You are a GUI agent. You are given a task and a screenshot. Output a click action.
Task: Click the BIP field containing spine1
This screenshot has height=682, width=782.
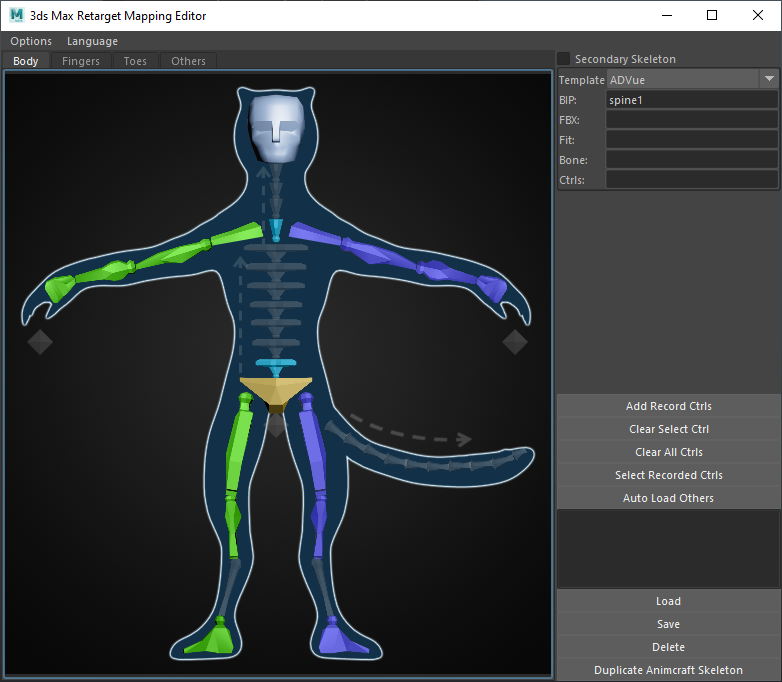(x=692, y=100)
